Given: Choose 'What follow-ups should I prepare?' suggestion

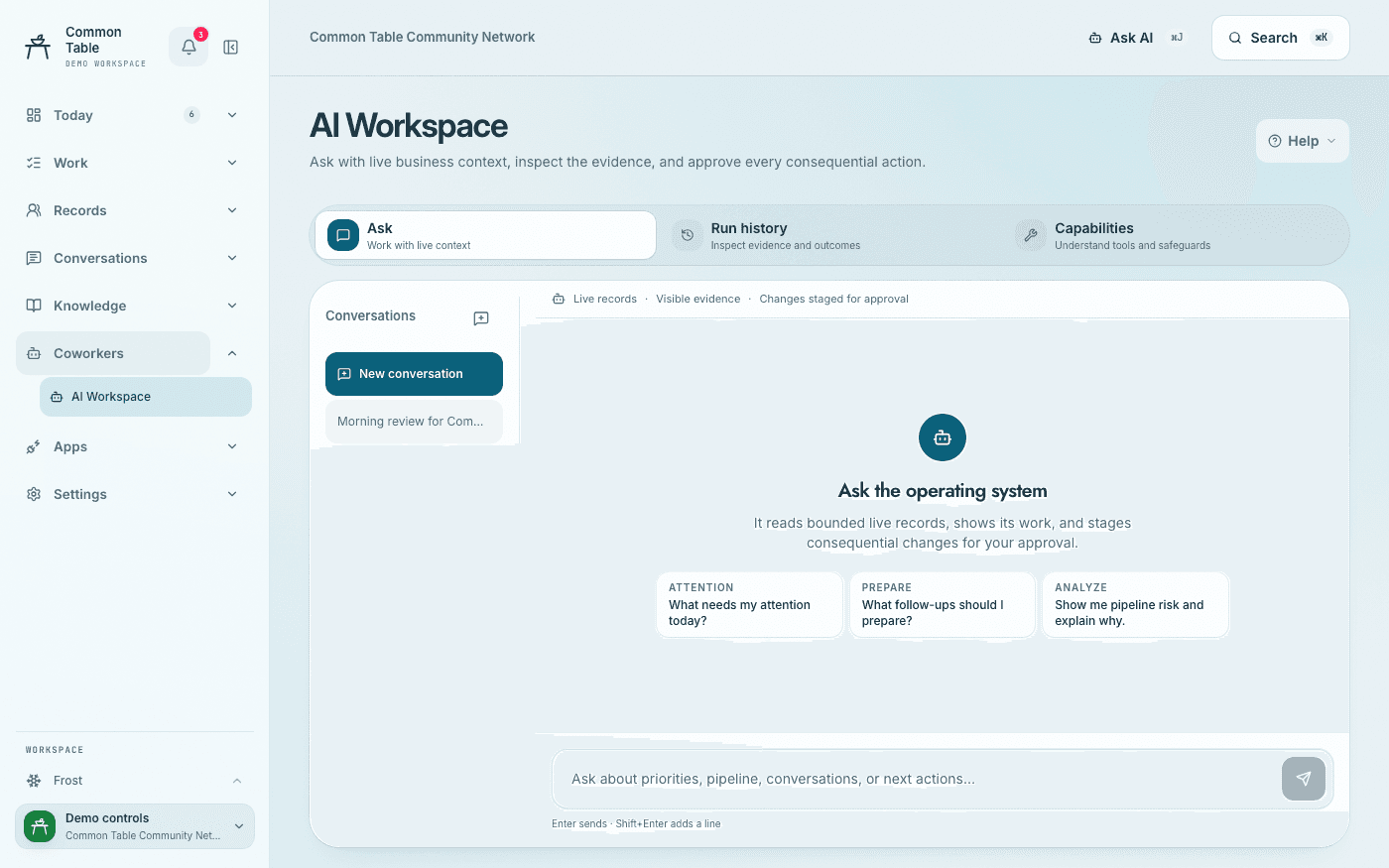Looking at the screenshot, I should (x=943, y=605).
